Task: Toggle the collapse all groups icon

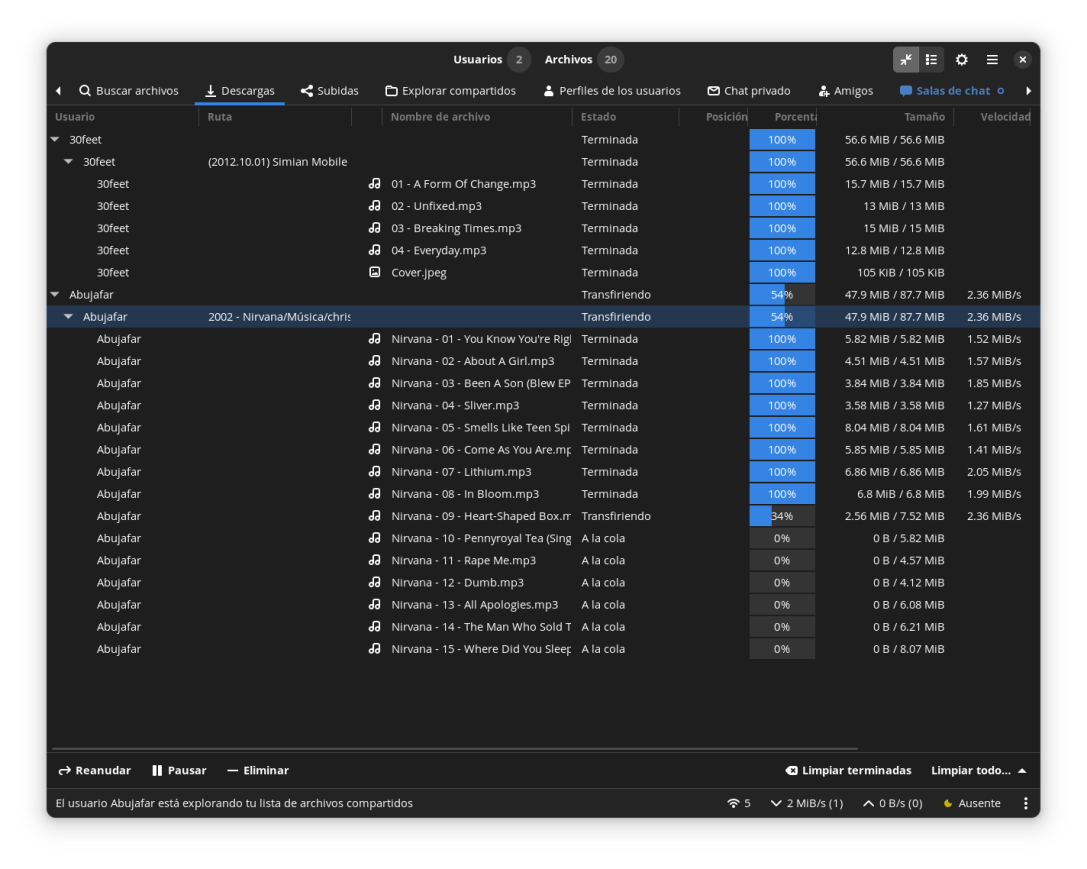Action: pyautogui.click(x=905, y=60)
